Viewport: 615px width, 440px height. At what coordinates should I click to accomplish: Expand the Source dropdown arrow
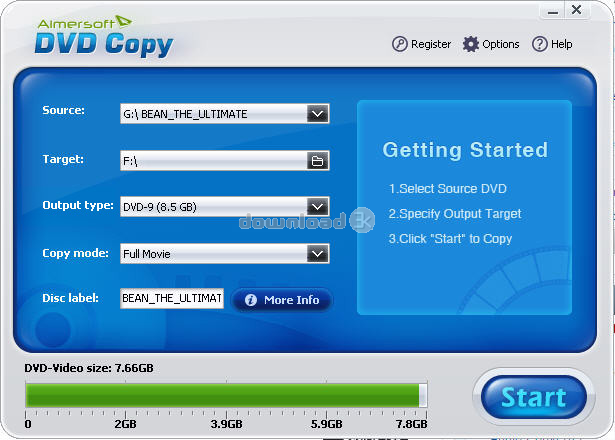(317, 114)
